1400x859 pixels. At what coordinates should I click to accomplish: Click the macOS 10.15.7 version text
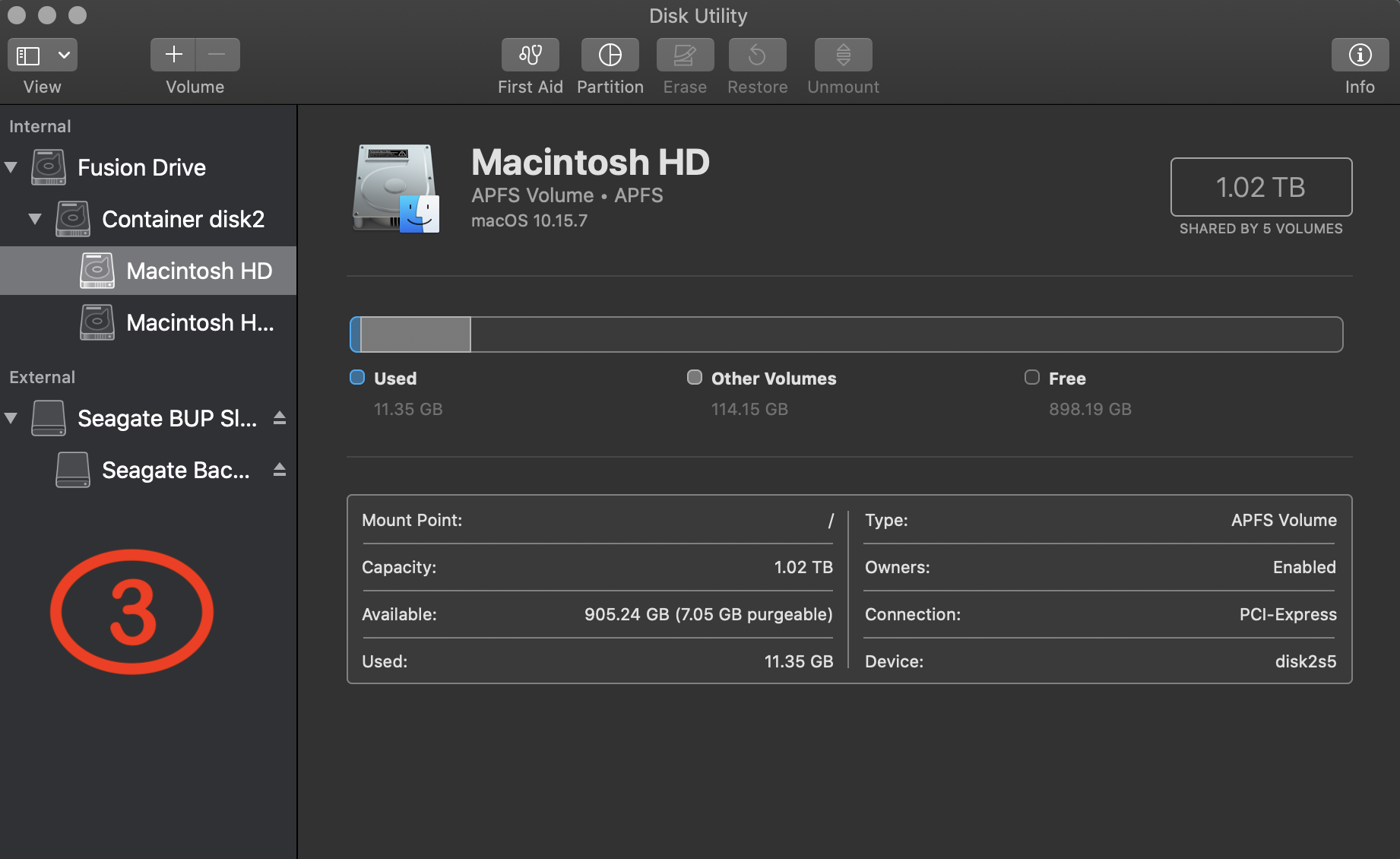pos(529,220)
